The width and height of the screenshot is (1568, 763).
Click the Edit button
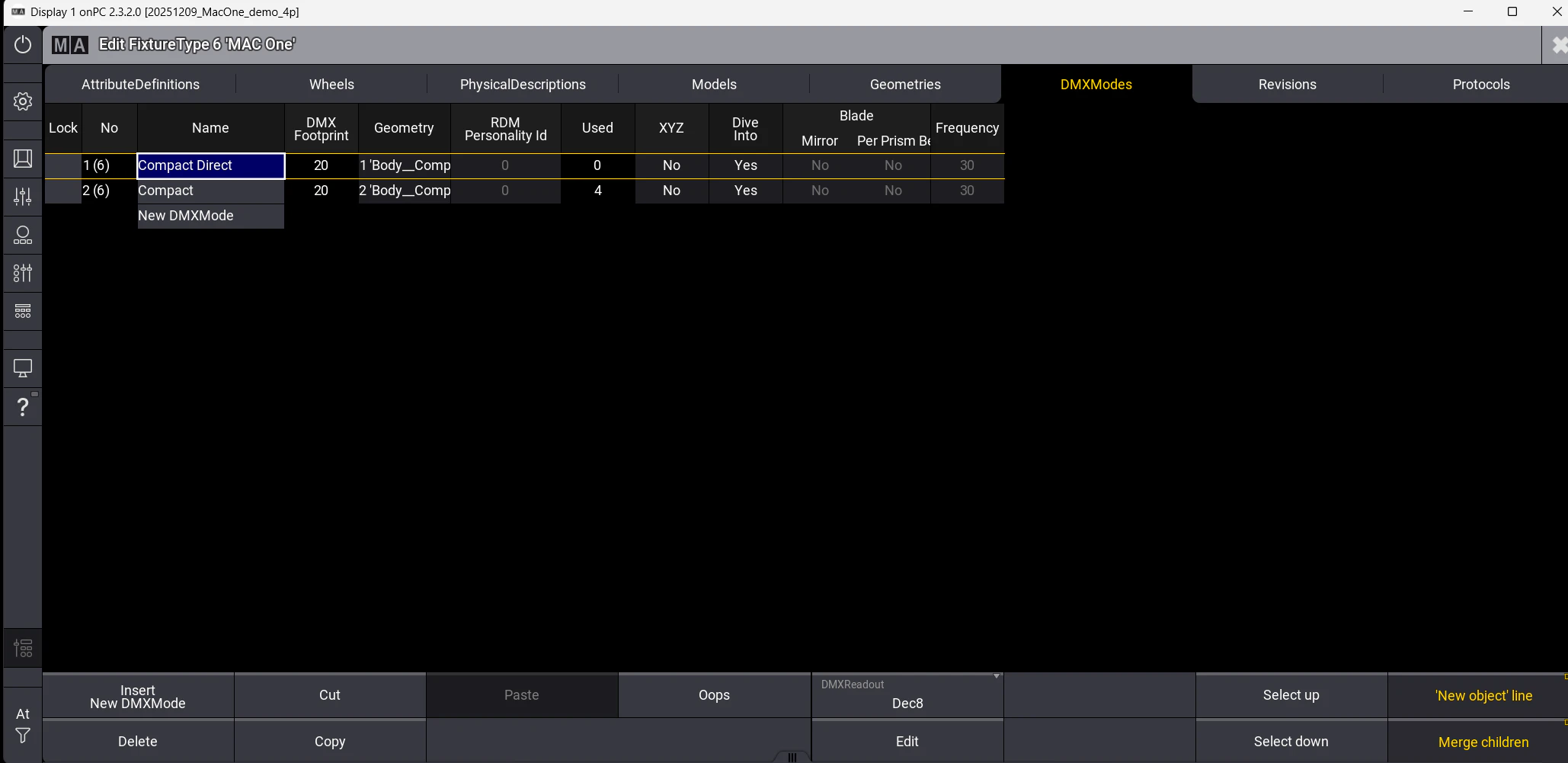point(907,742)
